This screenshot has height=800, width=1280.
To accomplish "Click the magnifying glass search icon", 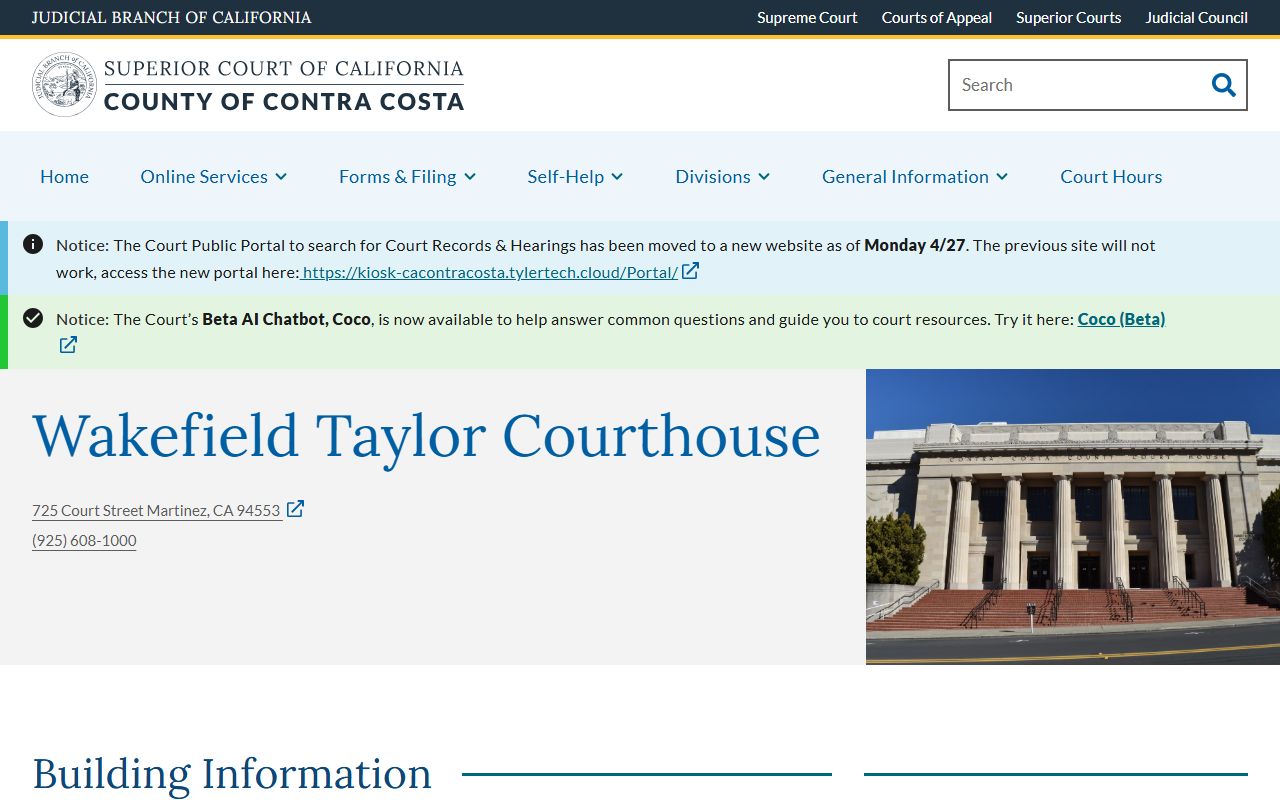I will [x=1223, y=85].
